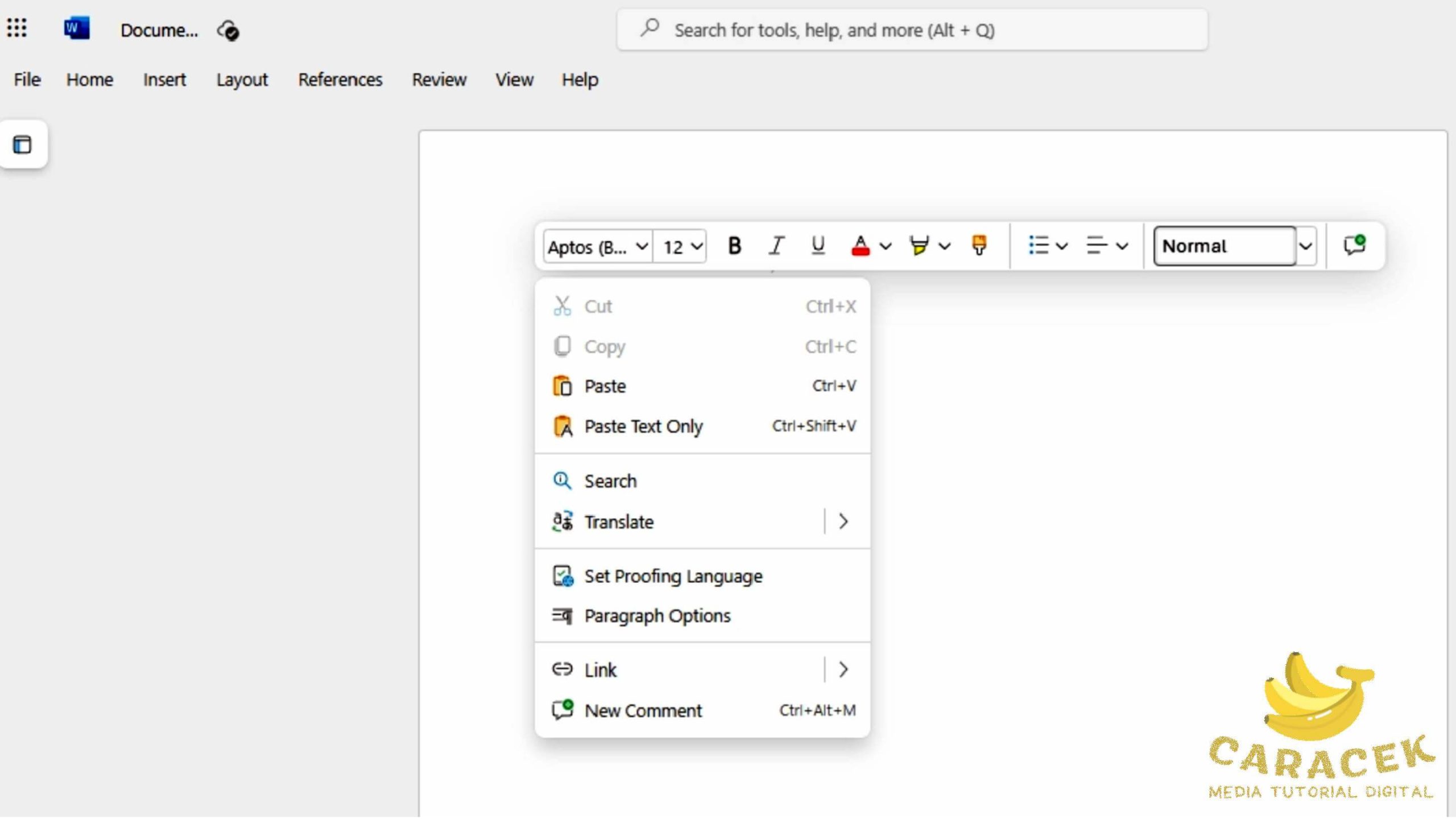Toggle Italic formatting in floating toolbar
The width and height of the screenshot is (1456, 819).
(776, 246)
